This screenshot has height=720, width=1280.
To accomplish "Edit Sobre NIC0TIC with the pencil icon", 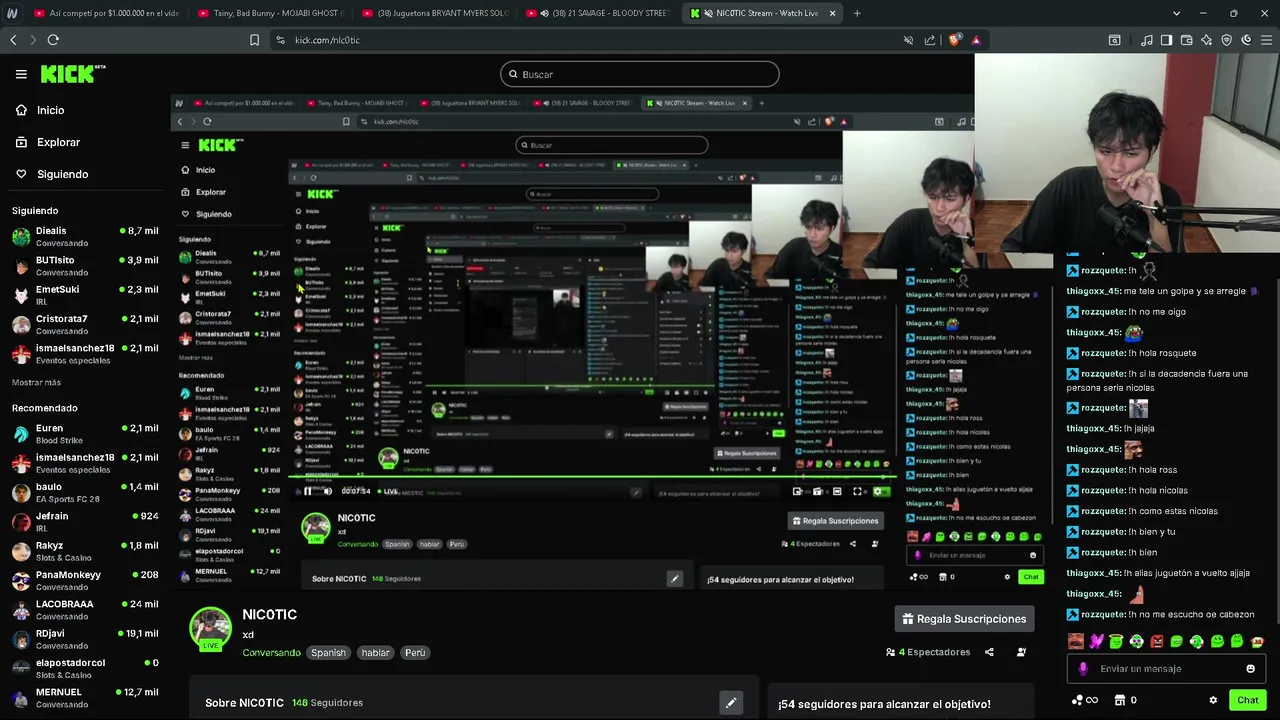I will (731, 703).
